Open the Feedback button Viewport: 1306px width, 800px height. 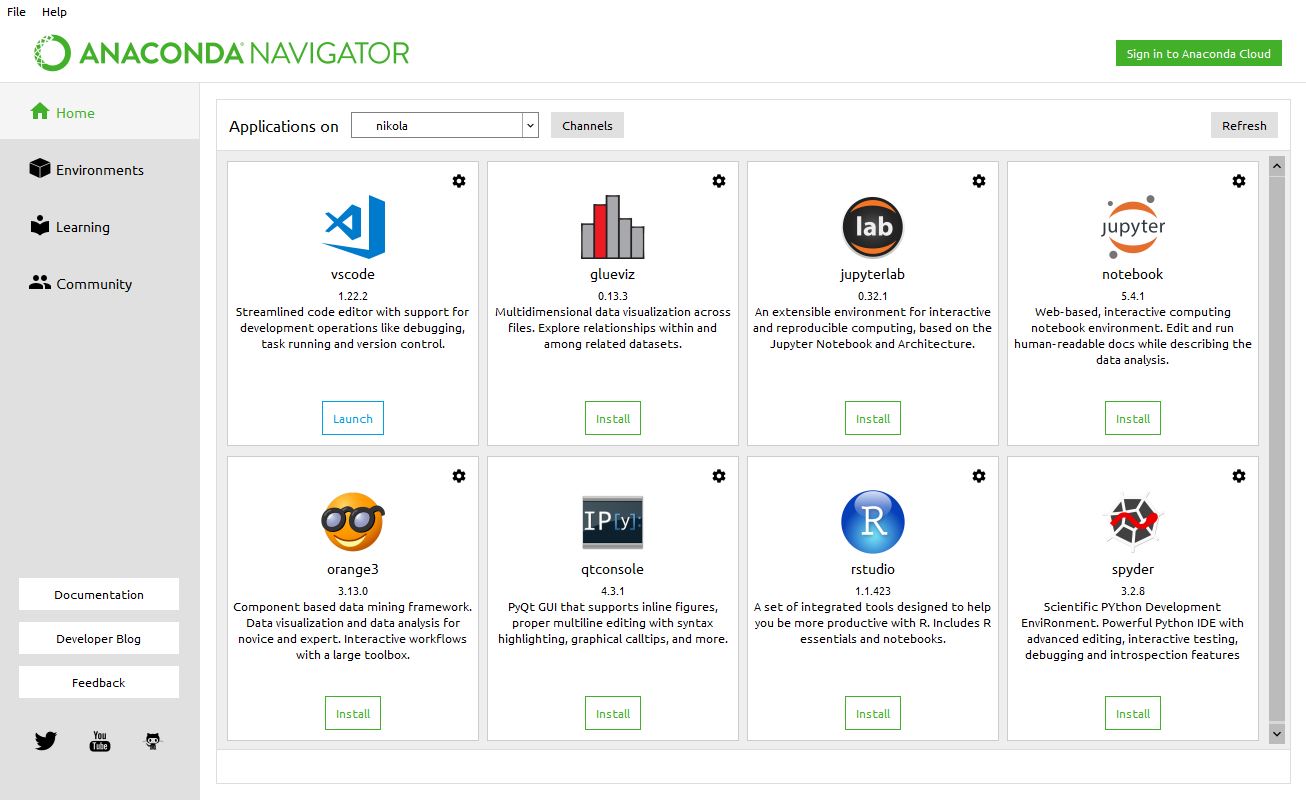(99, 682)
